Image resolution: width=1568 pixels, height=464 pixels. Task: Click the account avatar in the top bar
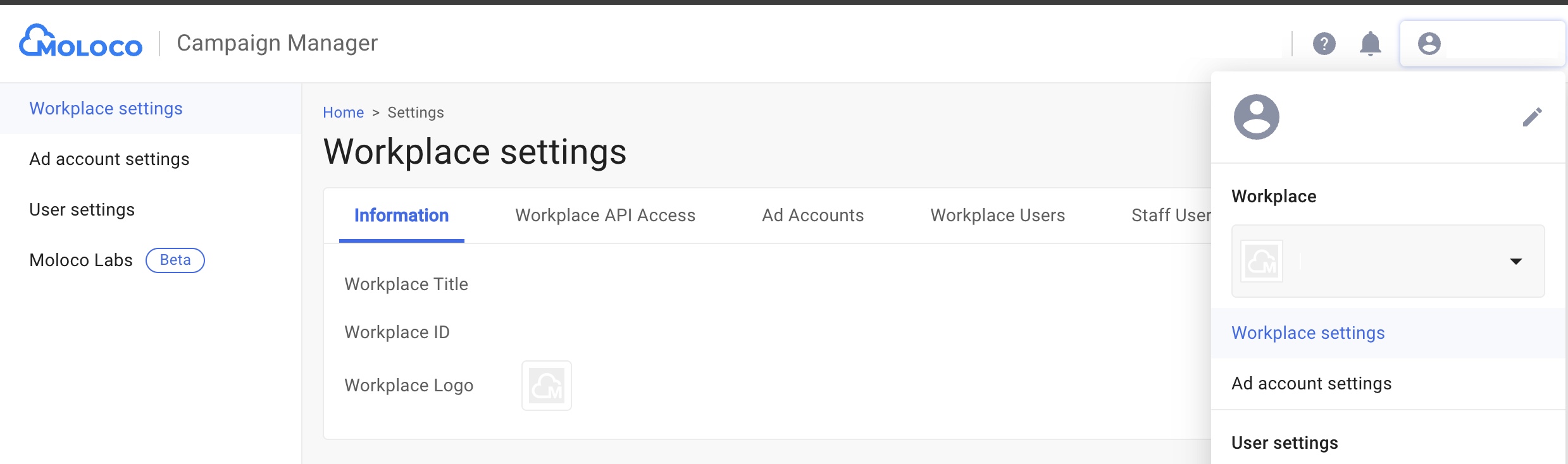pyautogui.click(x=1429, y=44)
